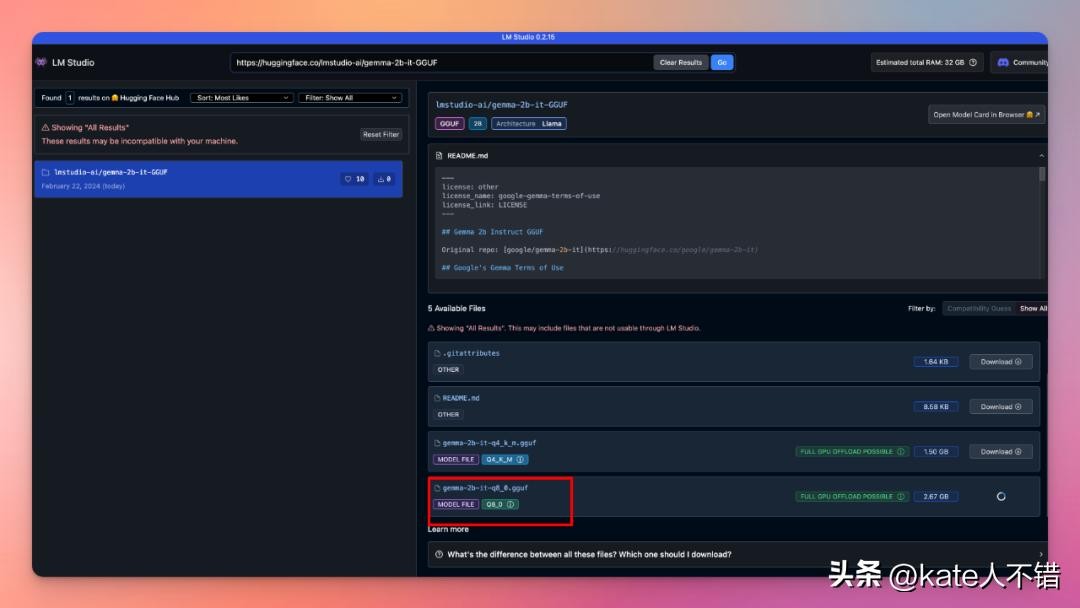Click the heart likes icon on gemma result

(x=348, y=179)
